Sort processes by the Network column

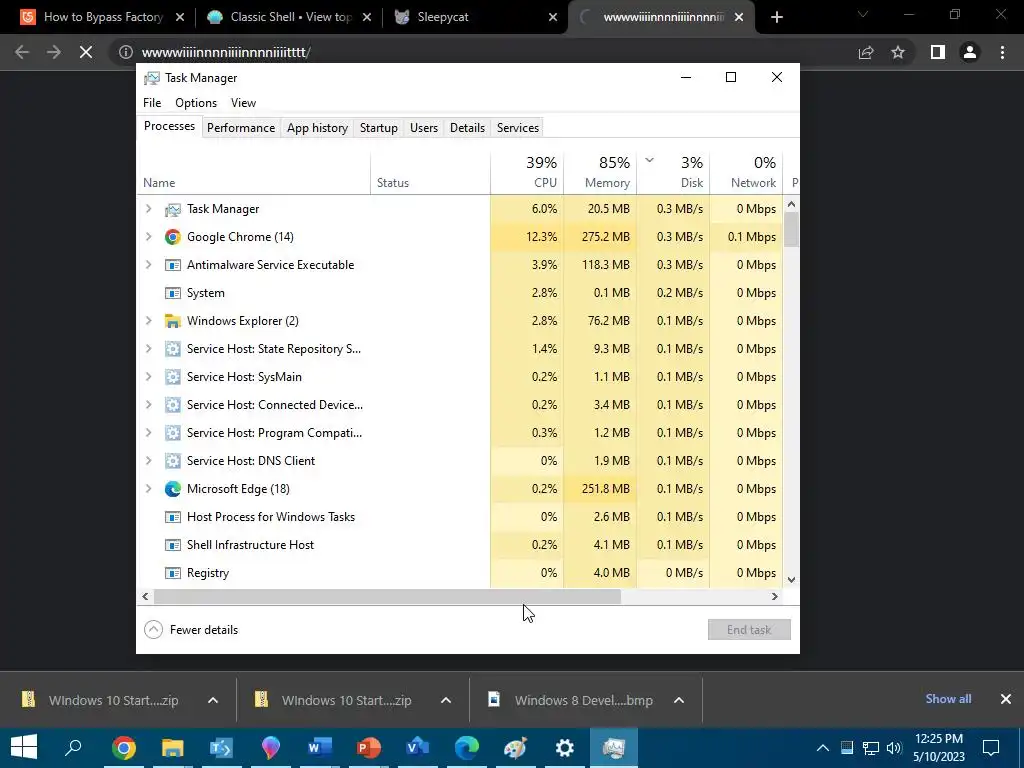[746, 172]
